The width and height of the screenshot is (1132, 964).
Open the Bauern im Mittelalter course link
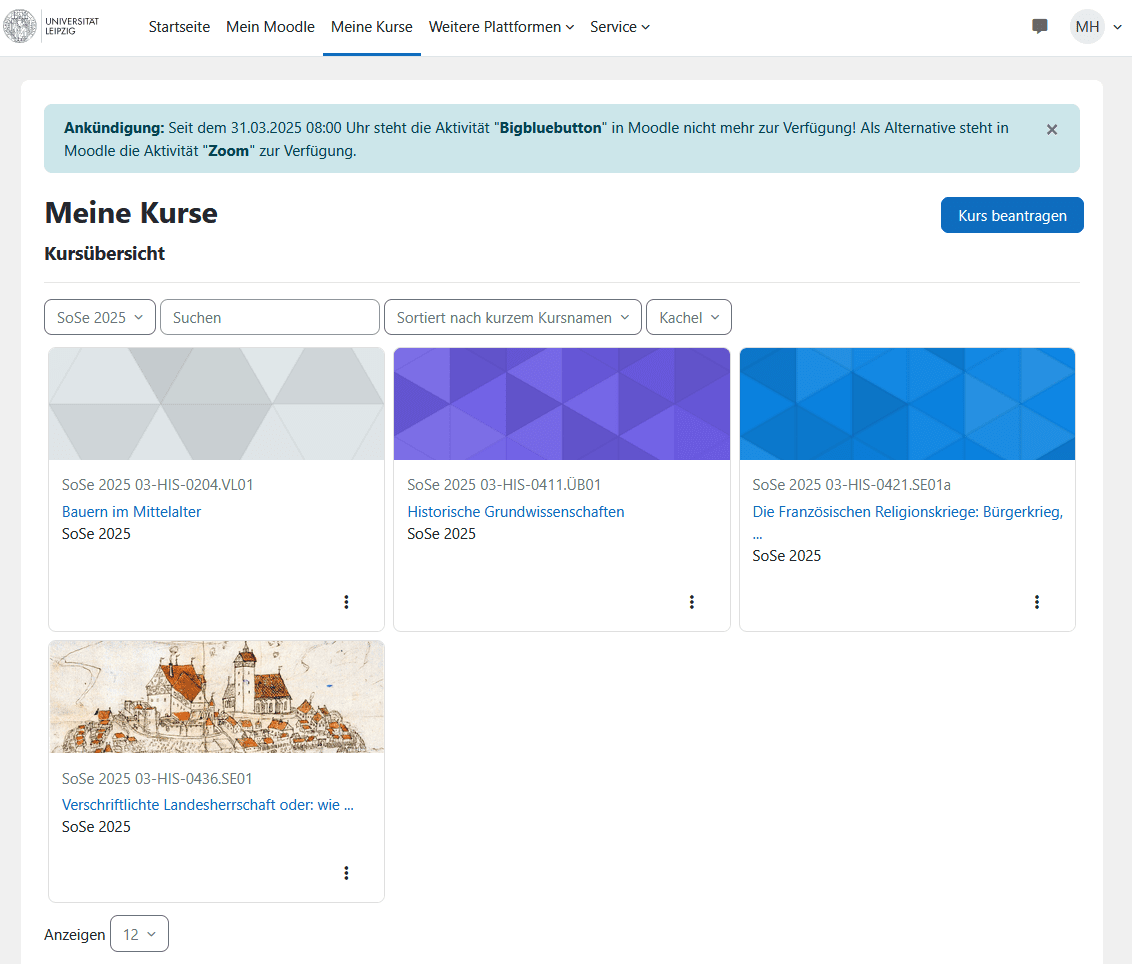[x=131, y=512]
